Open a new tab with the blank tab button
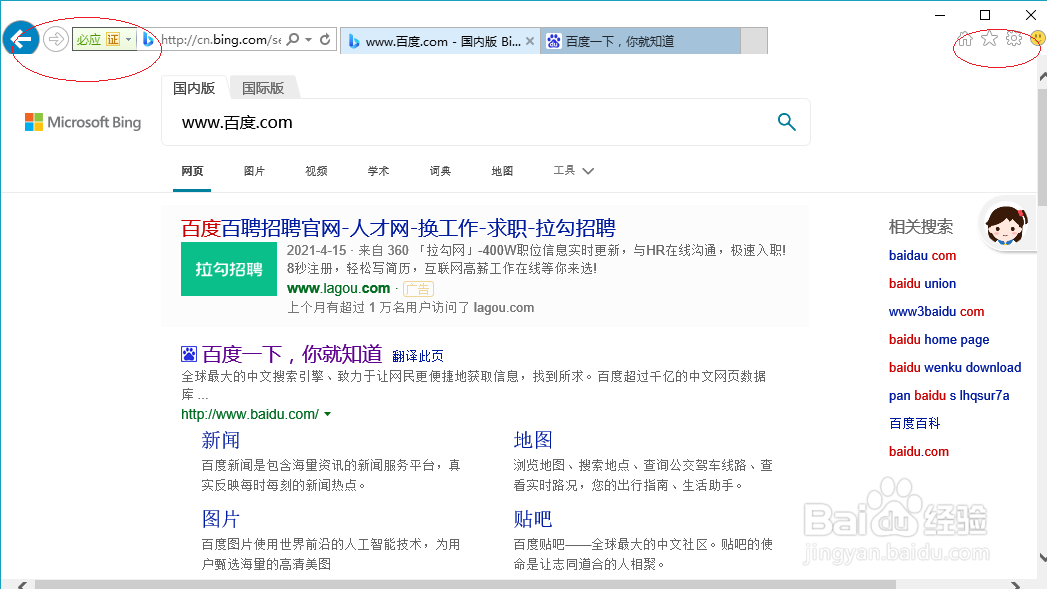This screenshot has height=589, width=1047. pyautogui.click(x=755, y=41)
